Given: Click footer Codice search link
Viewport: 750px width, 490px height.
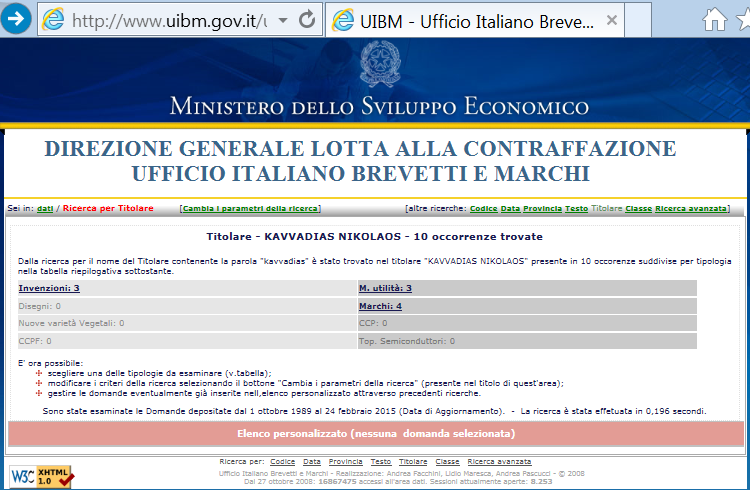Looking at the screenshot, I should (282, 462).
